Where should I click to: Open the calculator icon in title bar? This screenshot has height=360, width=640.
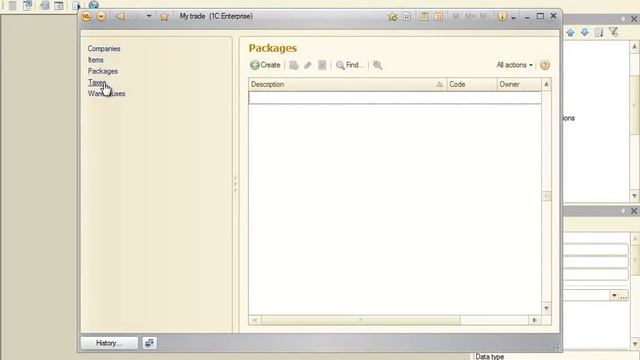click(424, 16)
